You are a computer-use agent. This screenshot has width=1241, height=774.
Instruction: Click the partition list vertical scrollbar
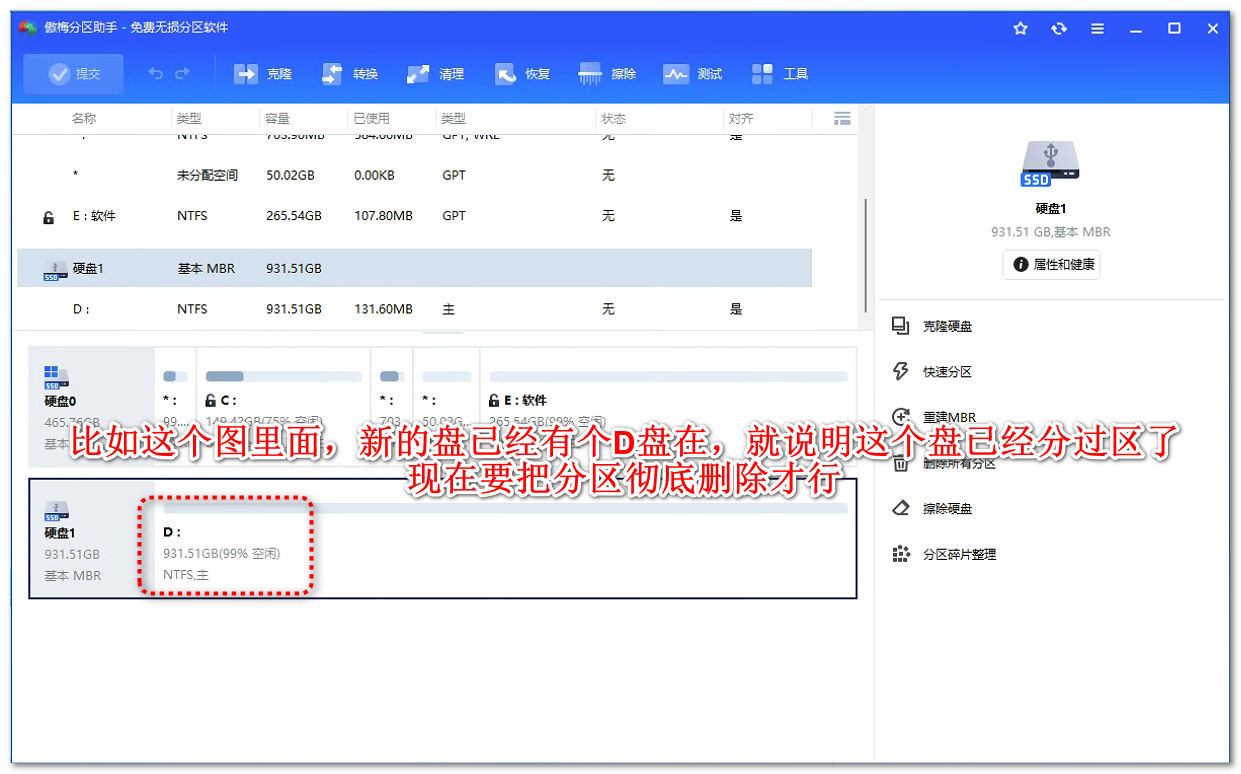[x=865, y=254]
